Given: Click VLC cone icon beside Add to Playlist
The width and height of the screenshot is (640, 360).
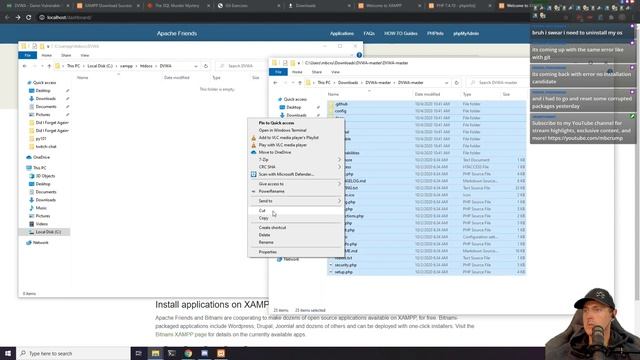Looking at the screenshot, I should (253, 138).
